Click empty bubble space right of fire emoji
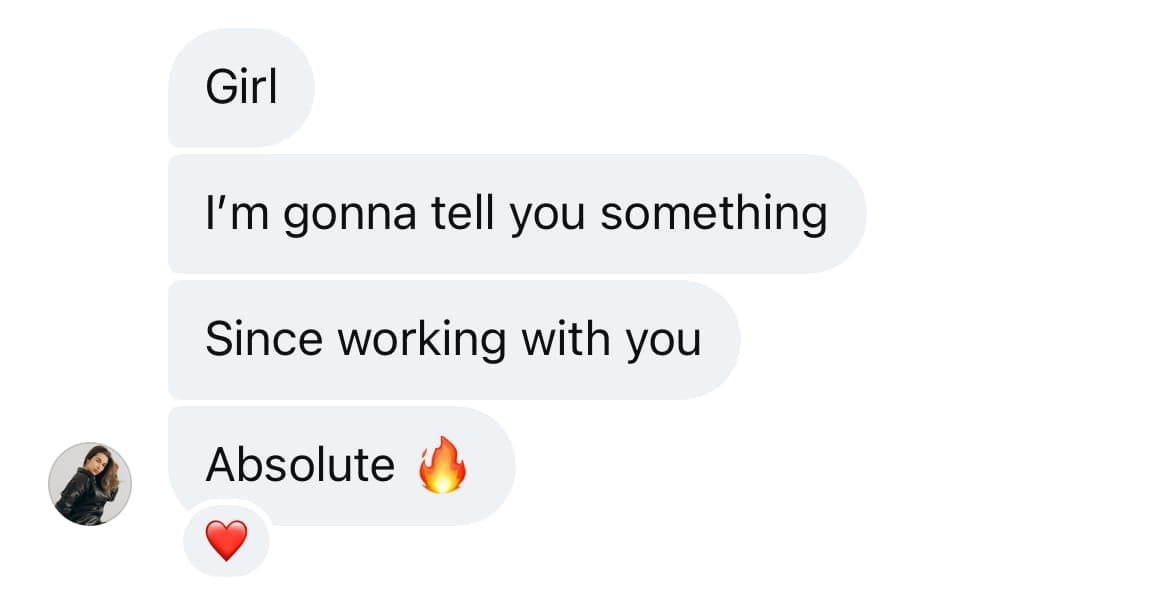 [x=490, y=467]
